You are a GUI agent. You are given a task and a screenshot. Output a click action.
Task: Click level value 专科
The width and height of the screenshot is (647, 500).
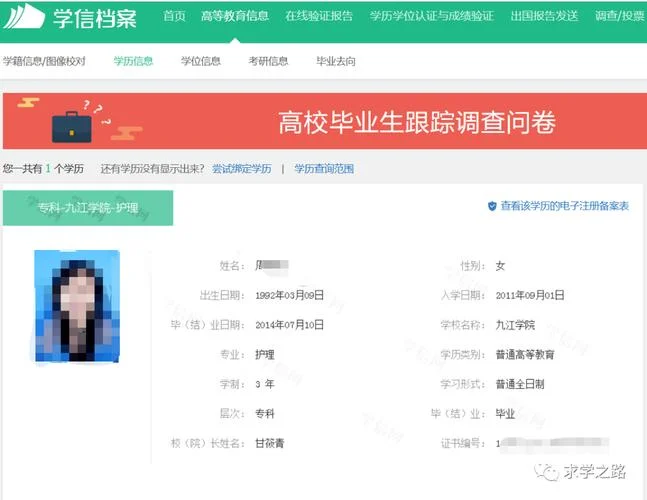coord(265,414)
